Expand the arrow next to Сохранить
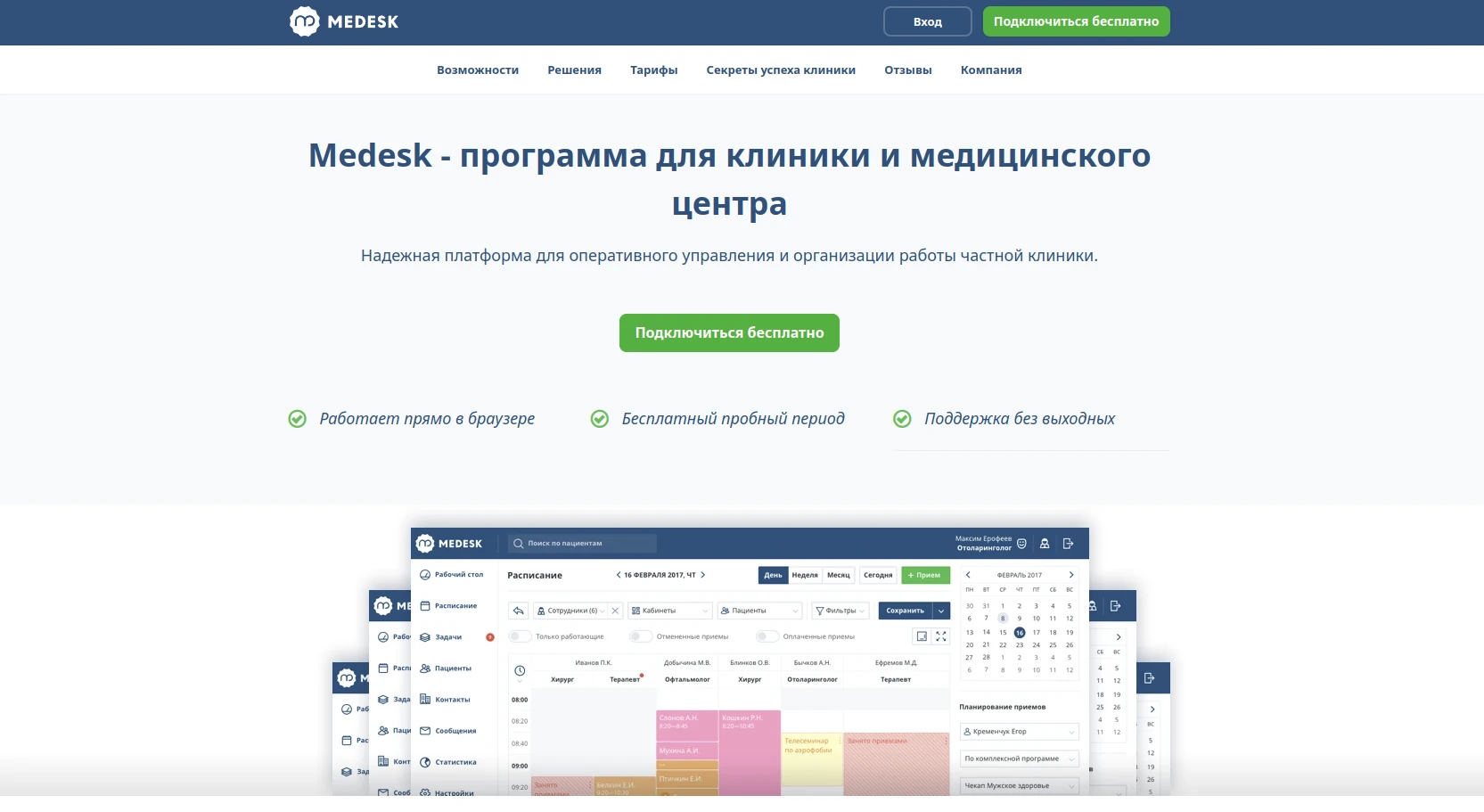The image size is (1484, 812). pyautogui.click(x=941, y=611)
